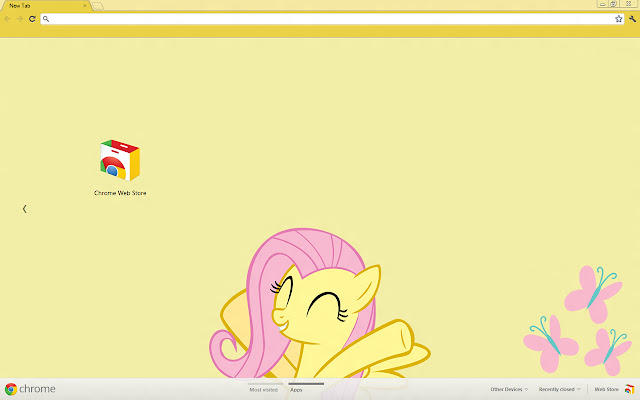Open a new tab with the new-tab button
This screenshot has width=640, height=400.
point(98,6)
